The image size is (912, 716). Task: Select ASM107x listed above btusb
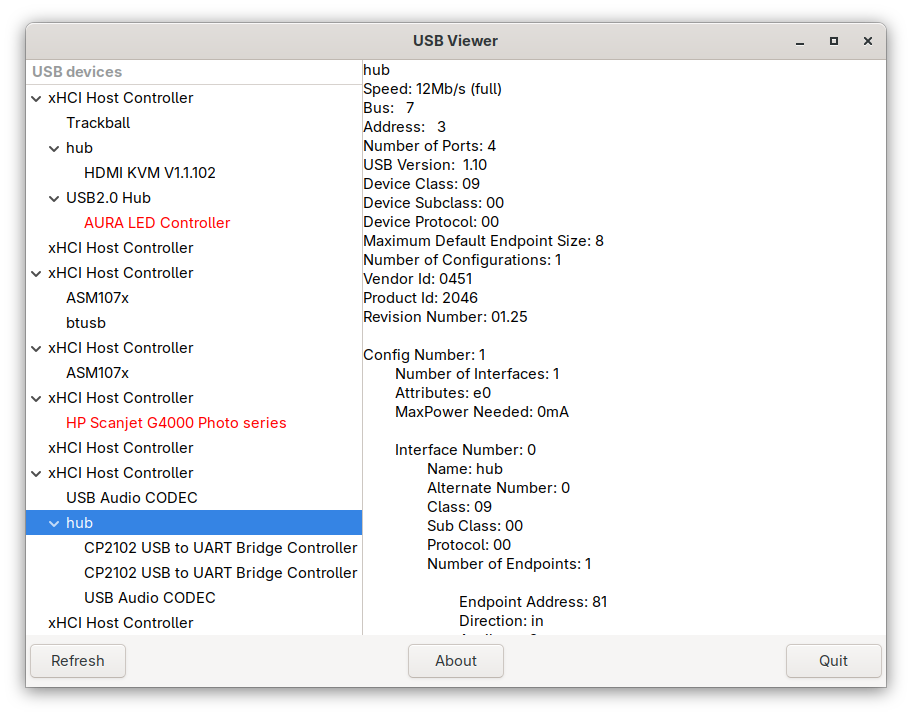tap(97, 298)
